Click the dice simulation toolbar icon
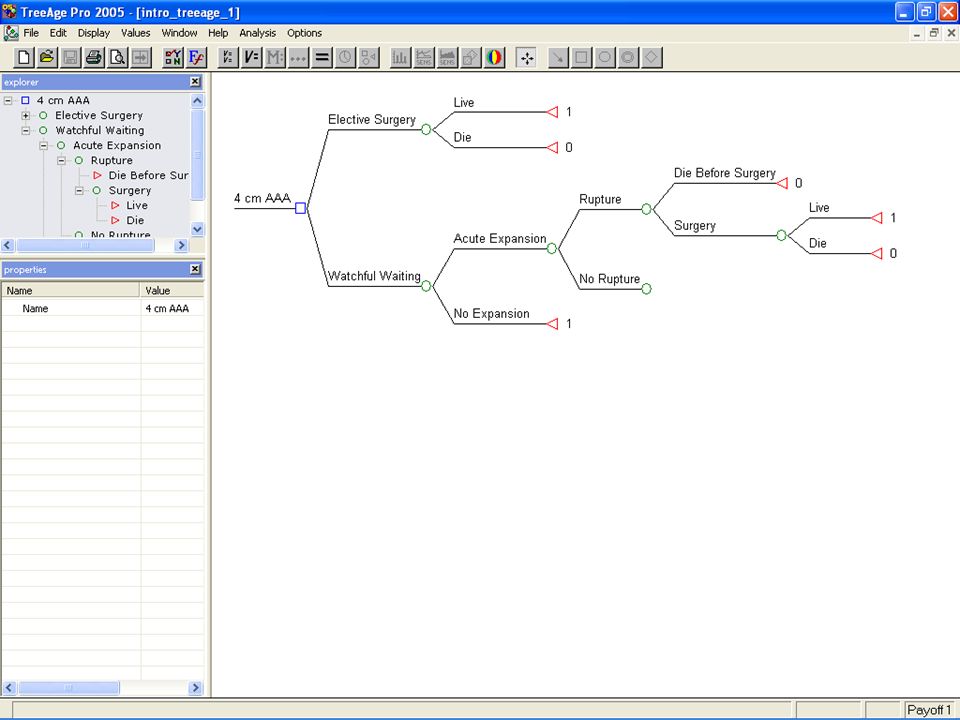The width and height of the screenshot is (960, 720). click(x=470, y=58)
